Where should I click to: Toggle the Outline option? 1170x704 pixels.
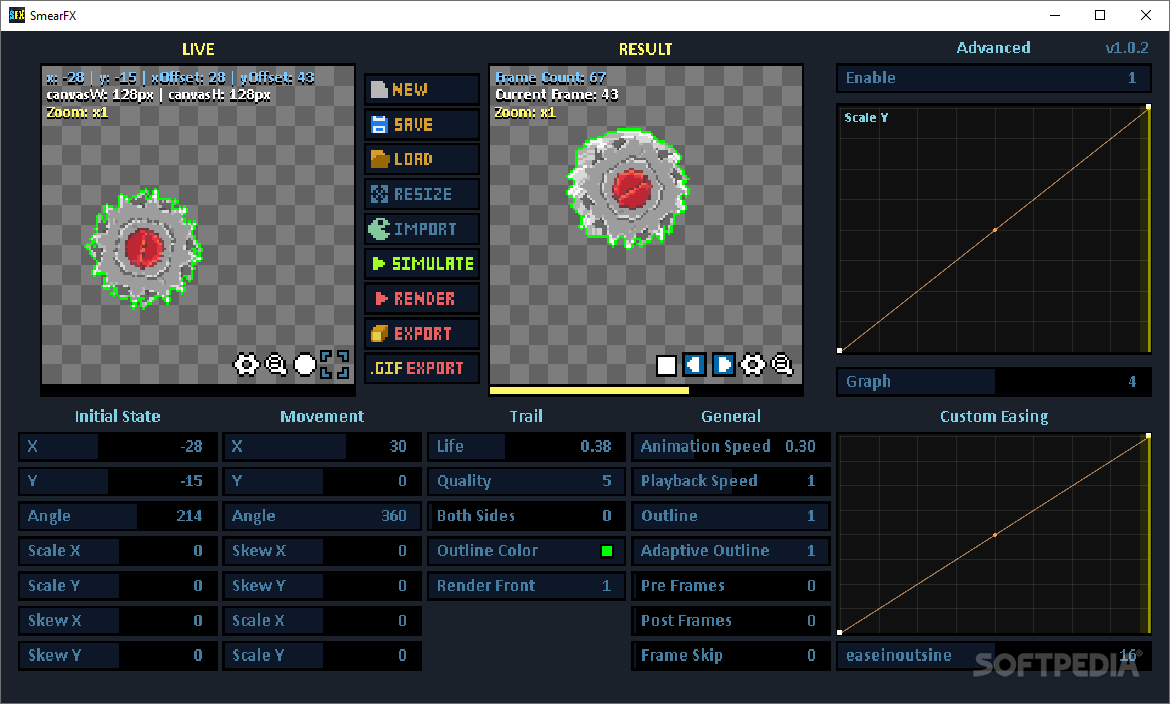coord(731,516)
